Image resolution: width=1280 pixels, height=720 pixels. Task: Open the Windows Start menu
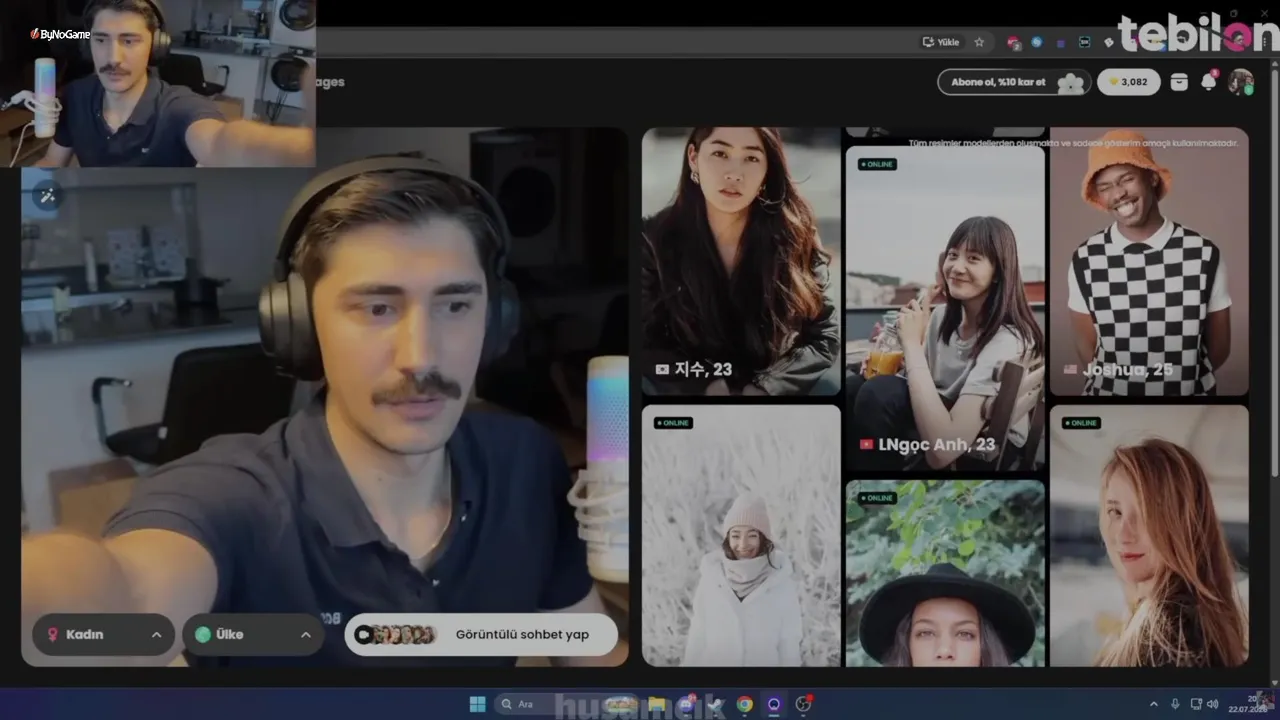coord(477,704)
